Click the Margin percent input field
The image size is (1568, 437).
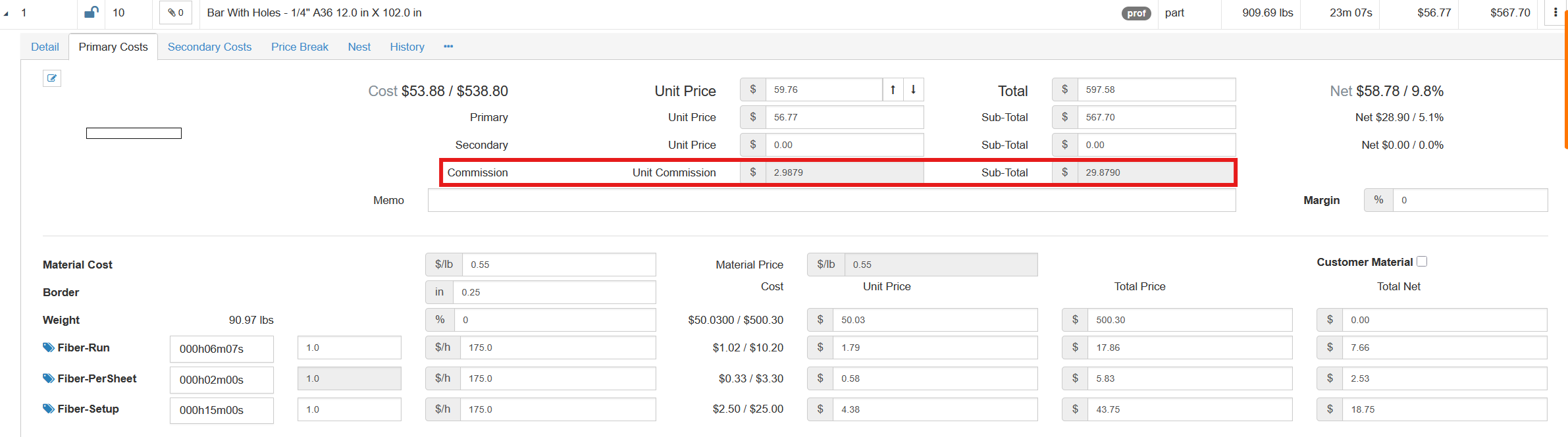click(1469, 200)
